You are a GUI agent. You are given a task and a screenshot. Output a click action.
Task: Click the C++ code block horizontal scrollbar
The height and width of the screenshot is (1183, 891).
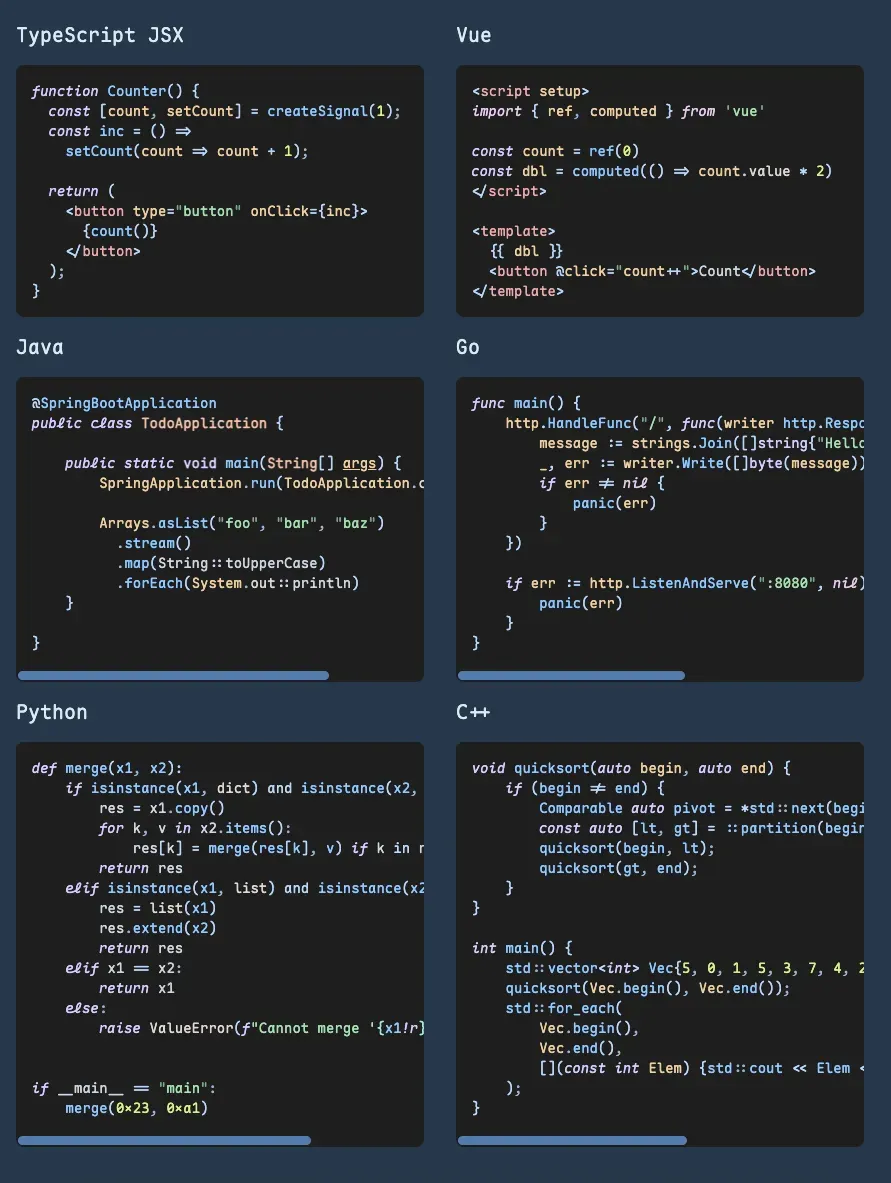click(572, 1140)
